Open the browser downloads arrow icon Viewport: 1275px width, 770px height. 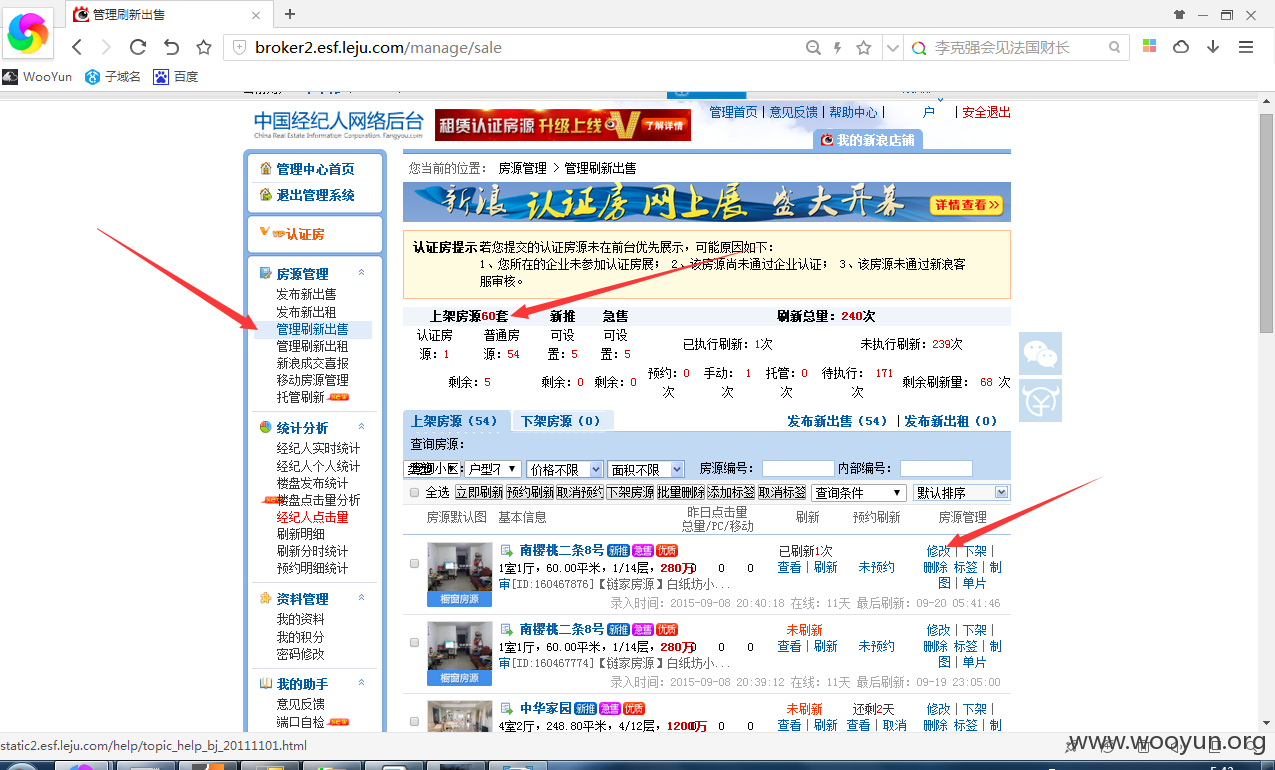pyautogui.click(x=1213, y=47)
